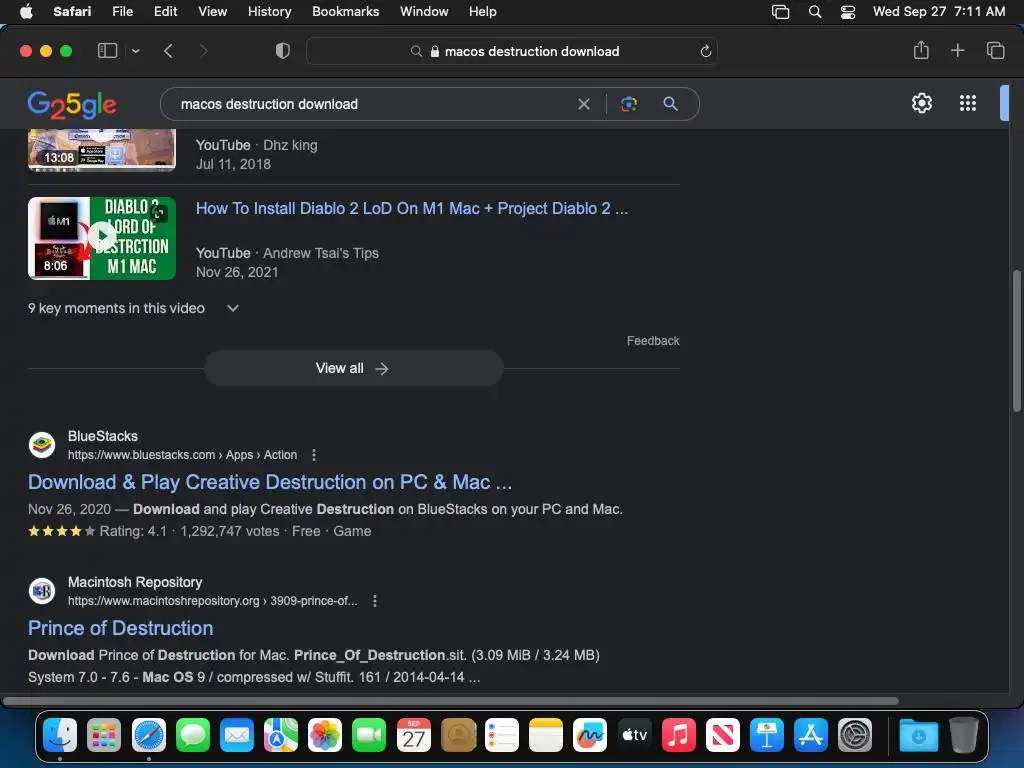Viewport: 1024px width, 768px height.
Task: Open Google quick settings gear
Action: click(921, 103)
